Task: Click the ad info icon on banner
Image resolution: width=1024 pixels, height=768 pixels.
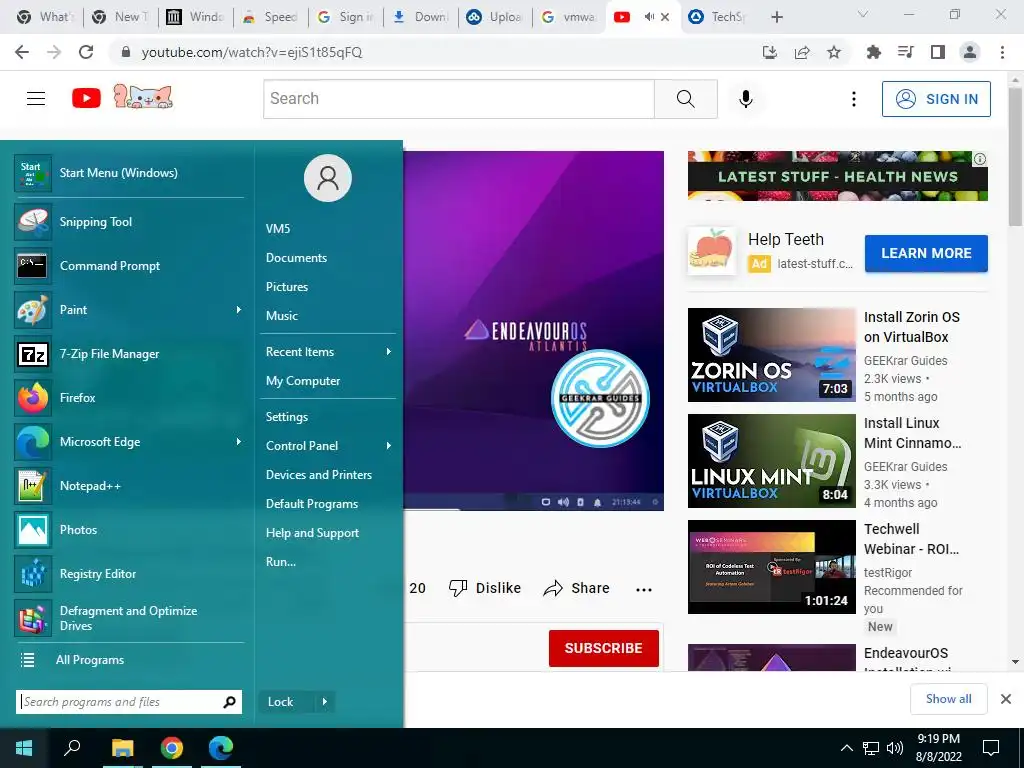Action: [x=980, y=159]
